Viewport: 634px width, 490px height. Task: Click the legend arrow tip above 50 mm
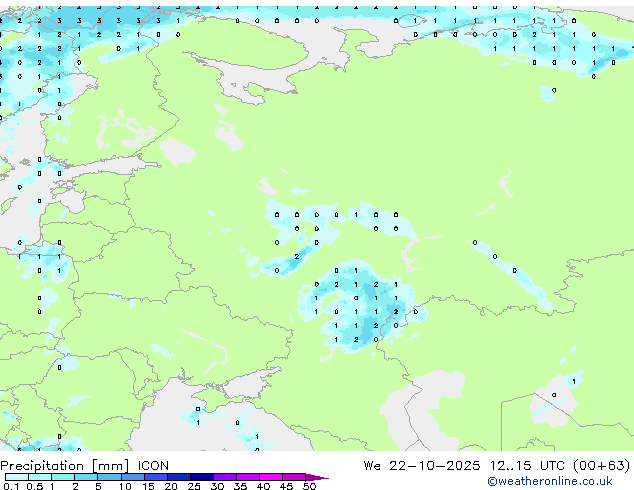(x=316, y=477)
